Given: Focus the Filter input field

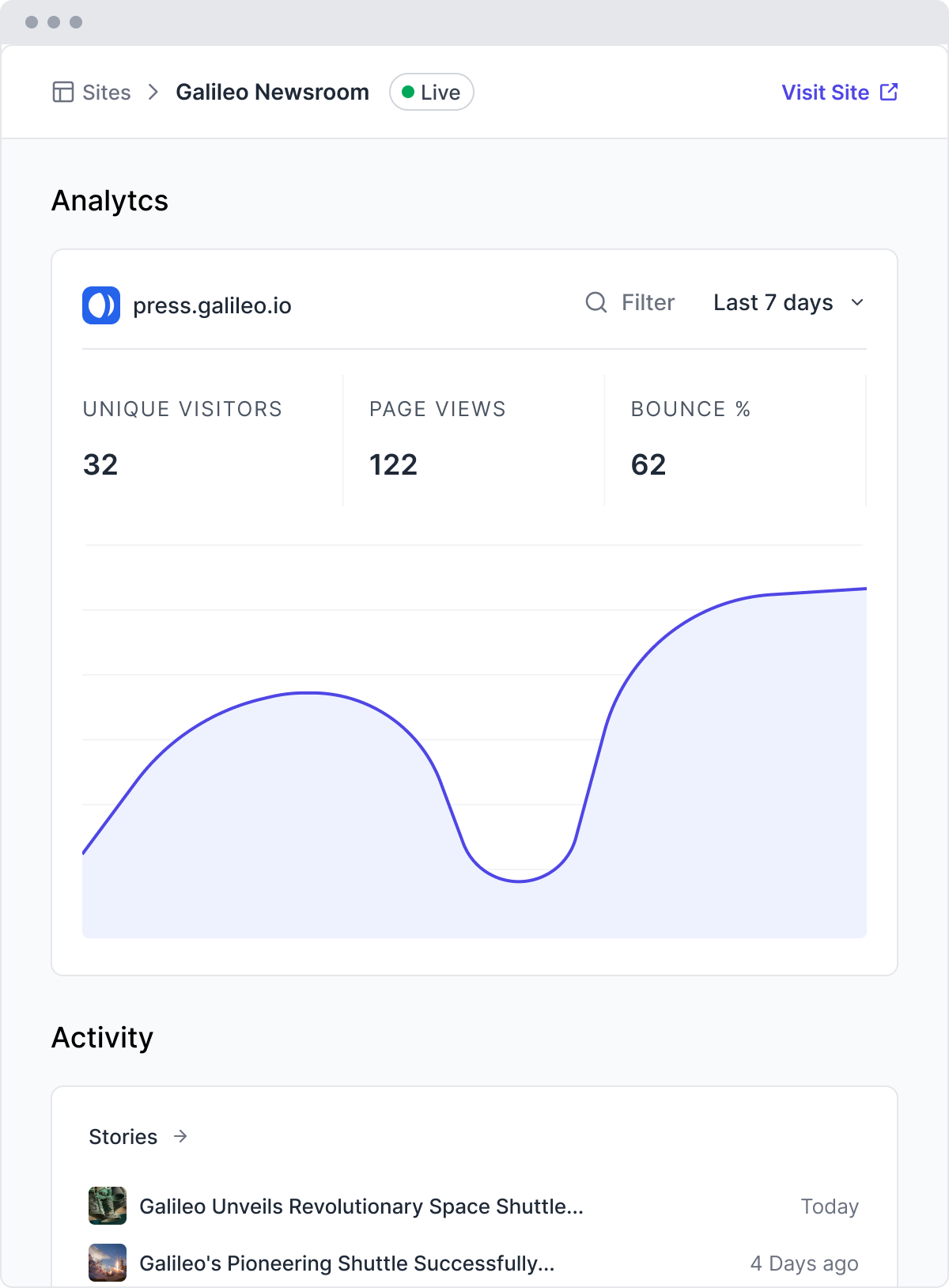Looking at the screenshot, I should [648, 302].
